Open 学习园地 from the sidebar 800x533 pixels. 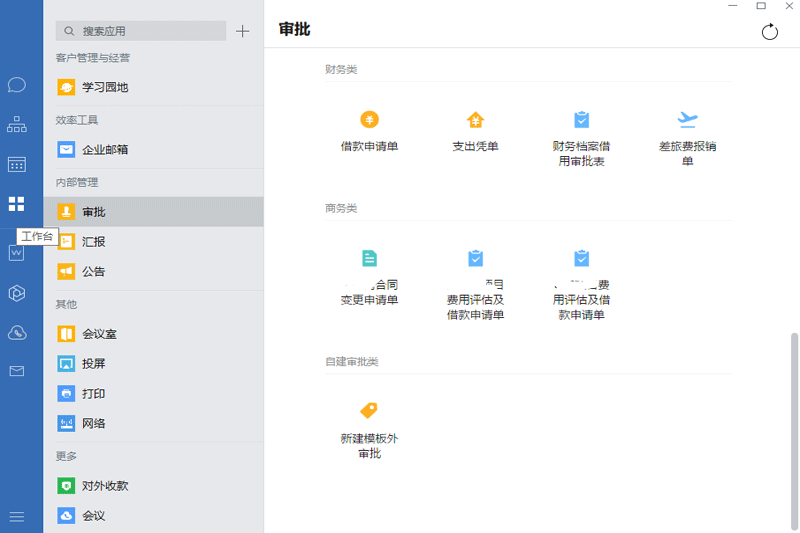[104, 87]
